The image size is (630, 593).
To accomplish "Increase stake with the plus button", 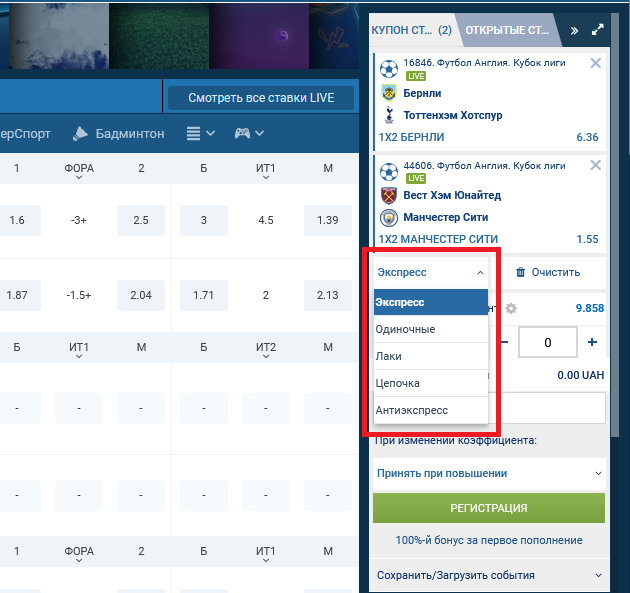I will coord(592,342).
